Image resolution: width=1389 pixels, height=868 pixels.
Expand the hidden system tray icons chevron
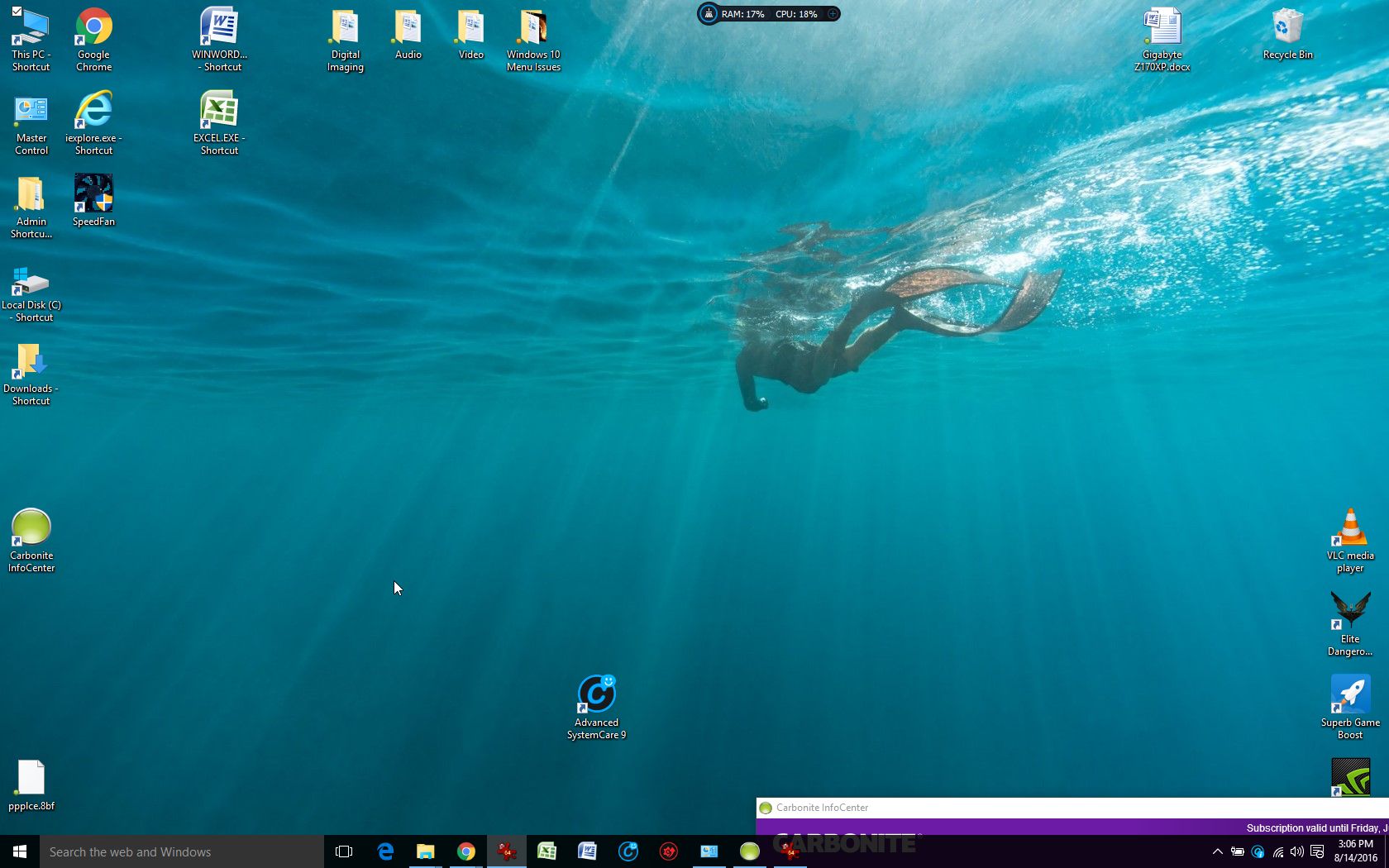(x=1217, y=851)
